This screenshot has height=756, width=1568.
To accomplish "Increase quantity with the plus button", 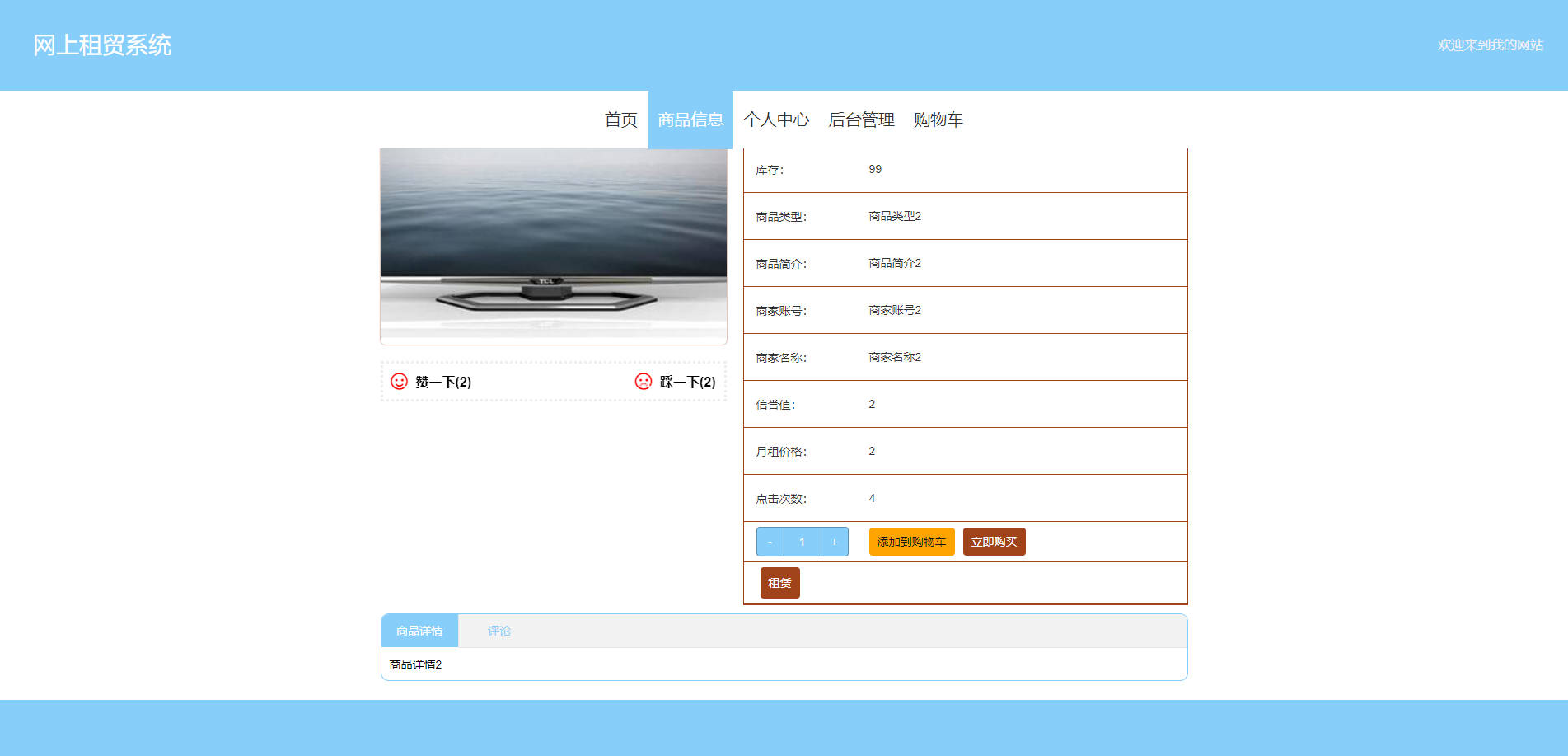I will coord(835,542).
